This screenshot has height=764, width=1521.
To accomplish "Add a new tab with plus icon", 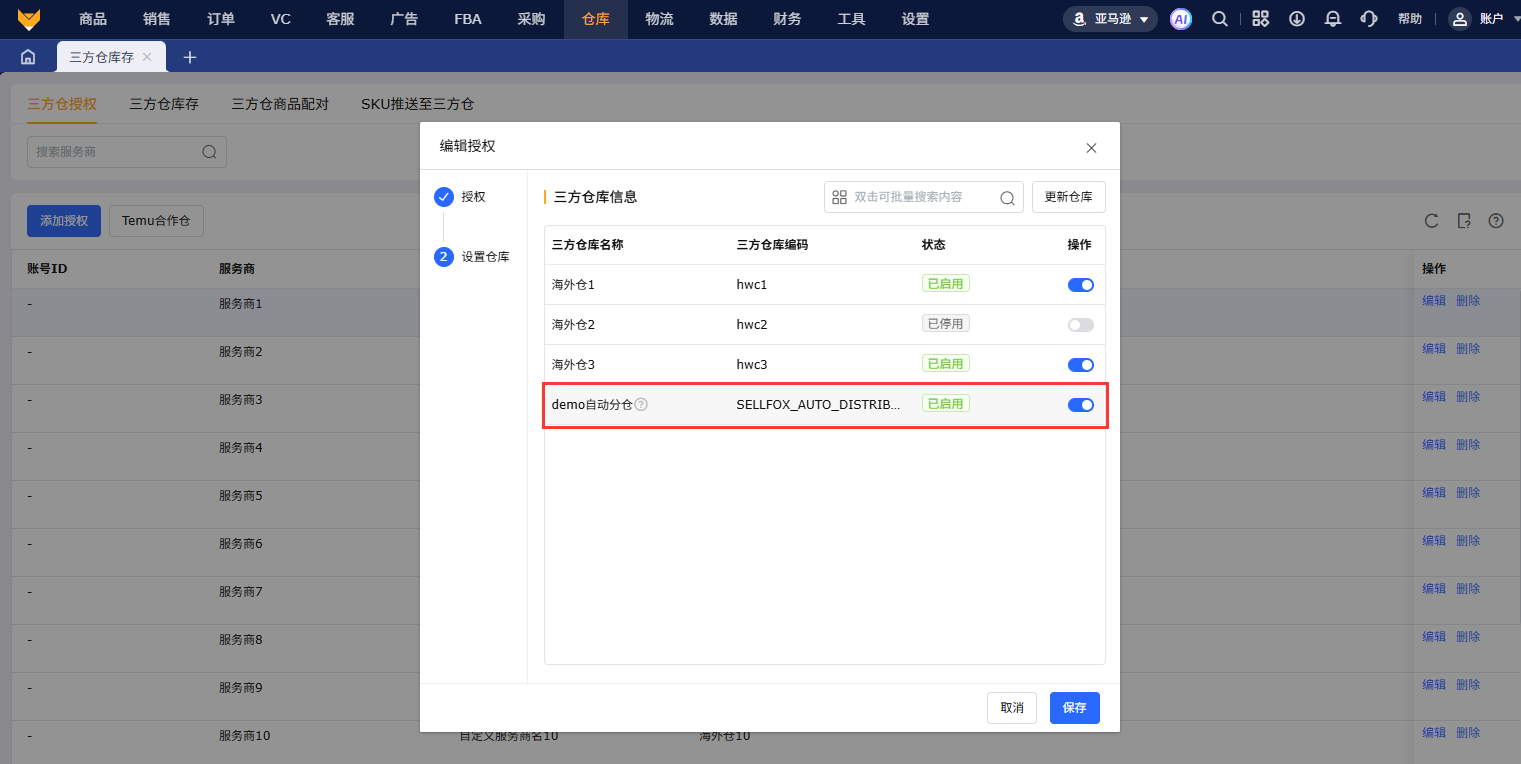I will (190, 57).
